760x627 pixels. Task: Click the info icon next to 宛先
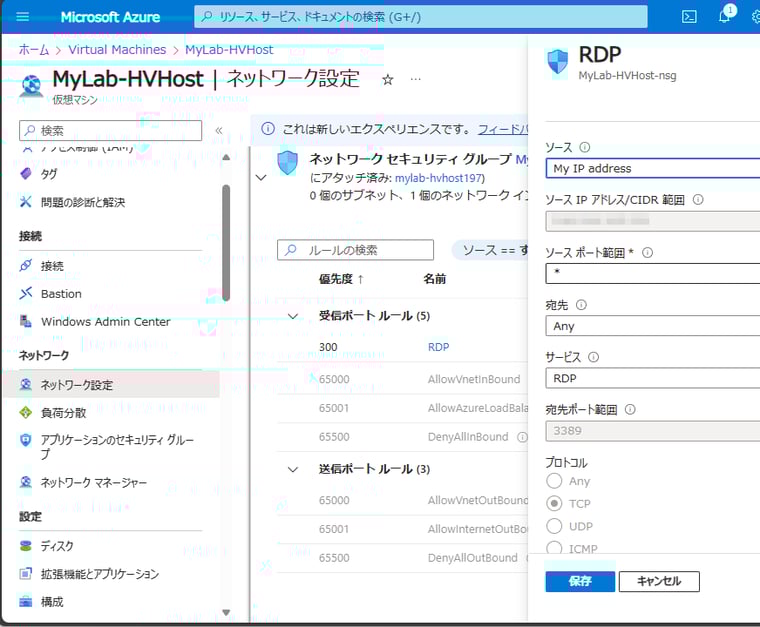click(581, 305)
